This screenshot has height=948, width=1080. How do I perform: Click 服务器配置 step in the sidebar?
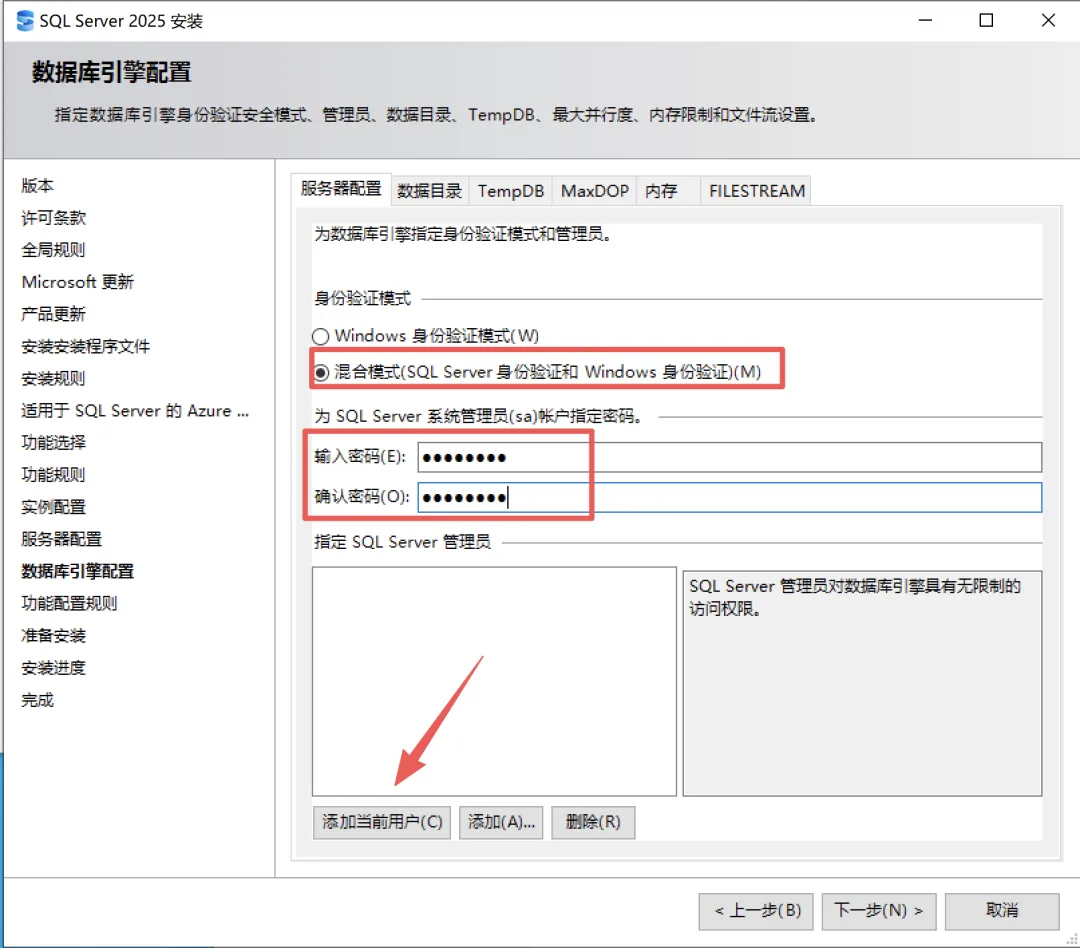[x=61, y=539]
